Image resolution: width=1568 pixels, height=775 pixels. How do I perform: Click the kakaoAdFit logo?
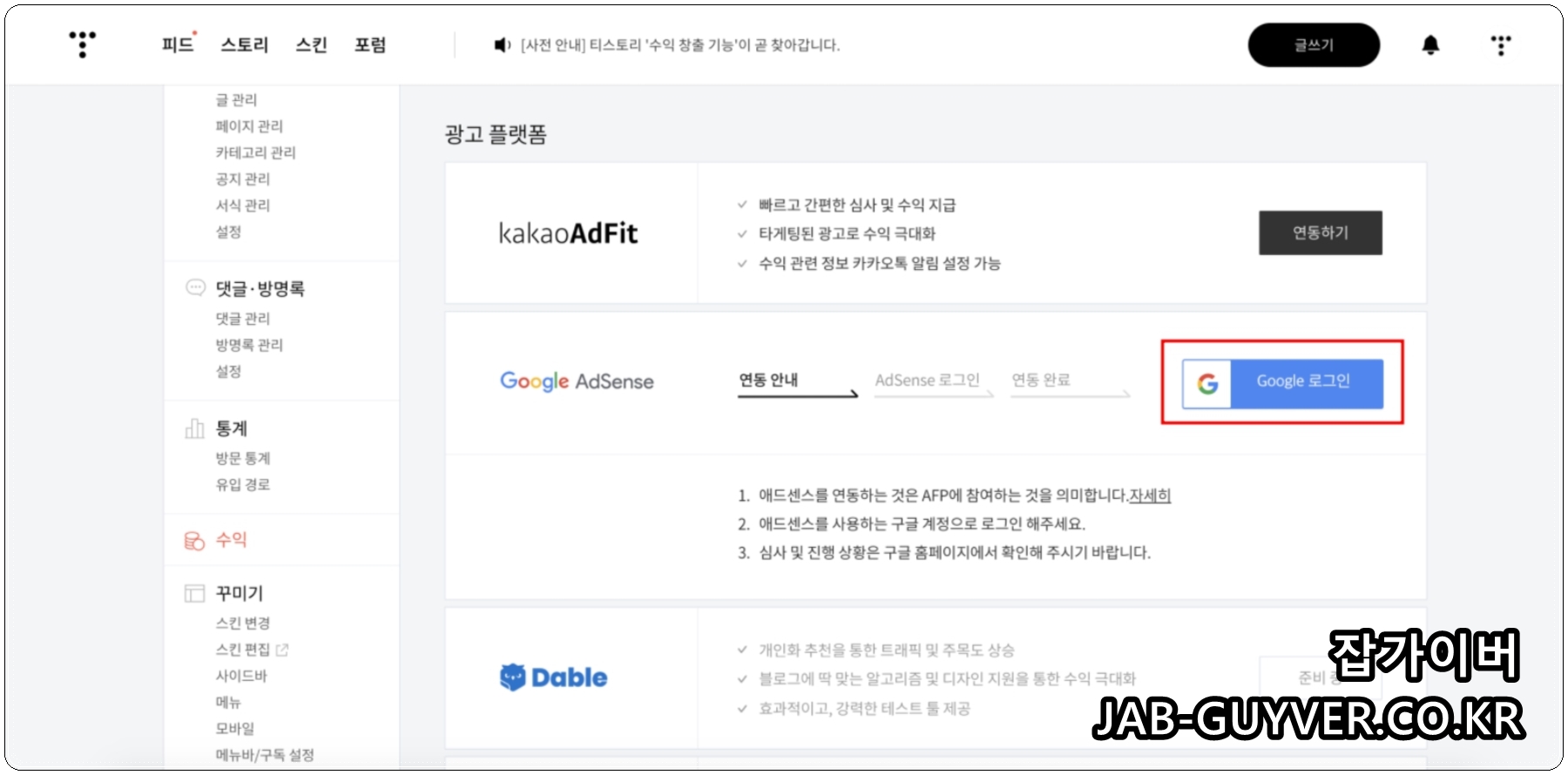(x=568, y=233)
